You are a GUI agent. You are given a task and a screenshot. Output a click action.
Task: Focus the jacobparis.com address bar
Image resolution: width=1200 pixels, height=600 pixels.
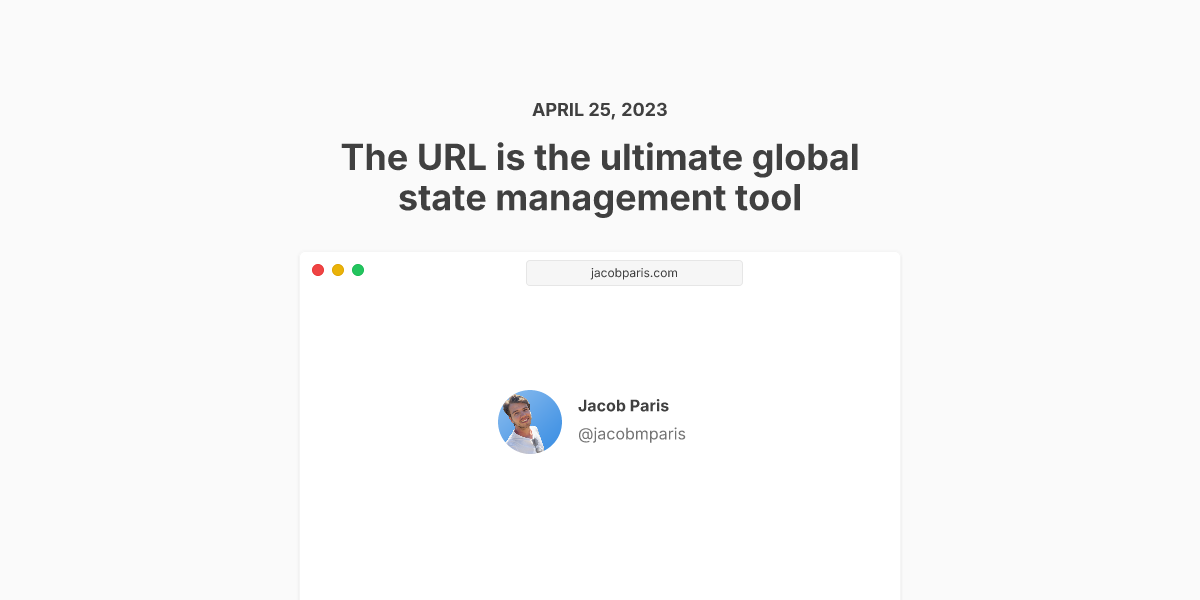click(634, 273)
